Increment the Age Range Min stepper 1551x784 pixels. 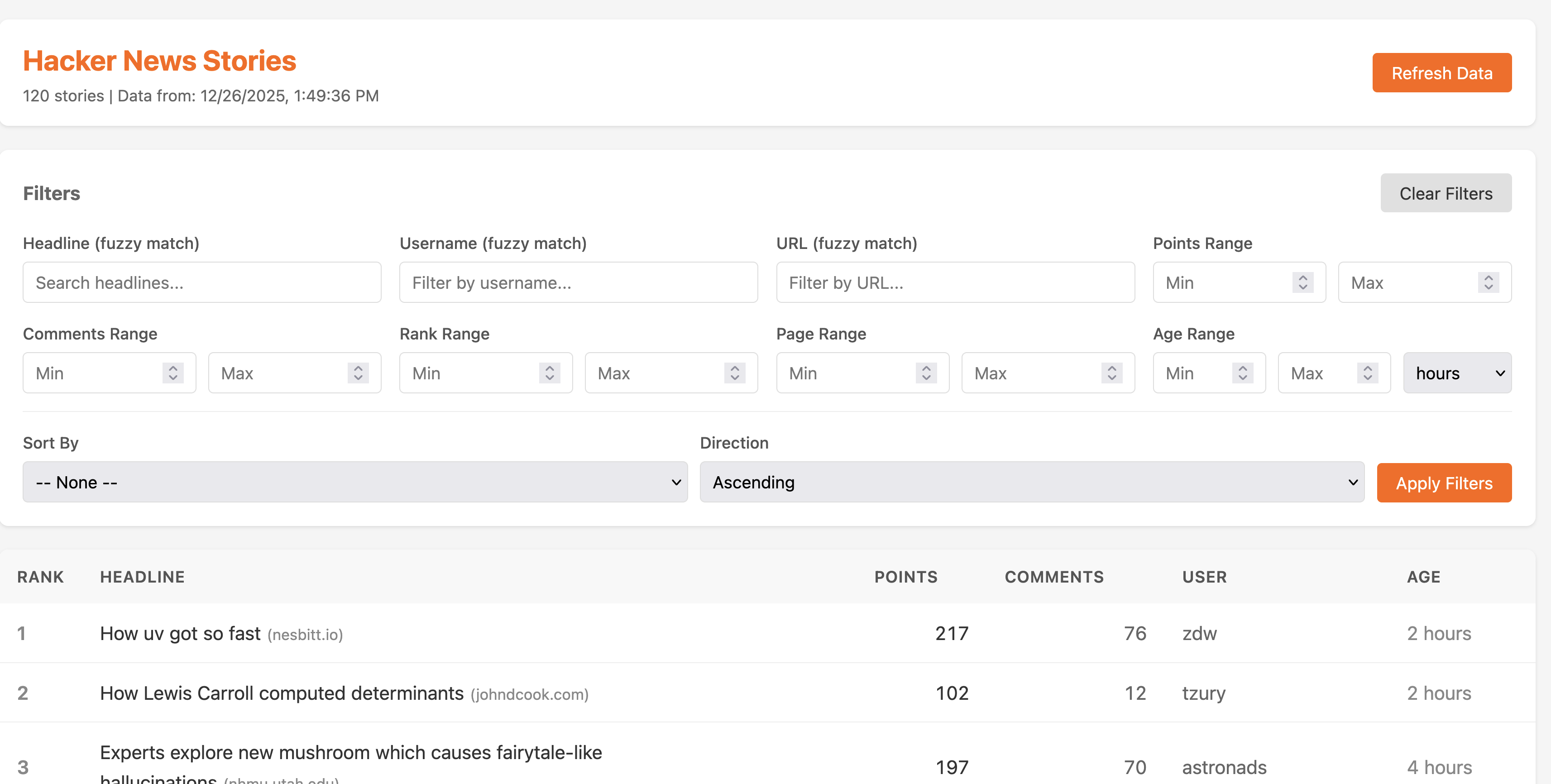coord(1243,368)
